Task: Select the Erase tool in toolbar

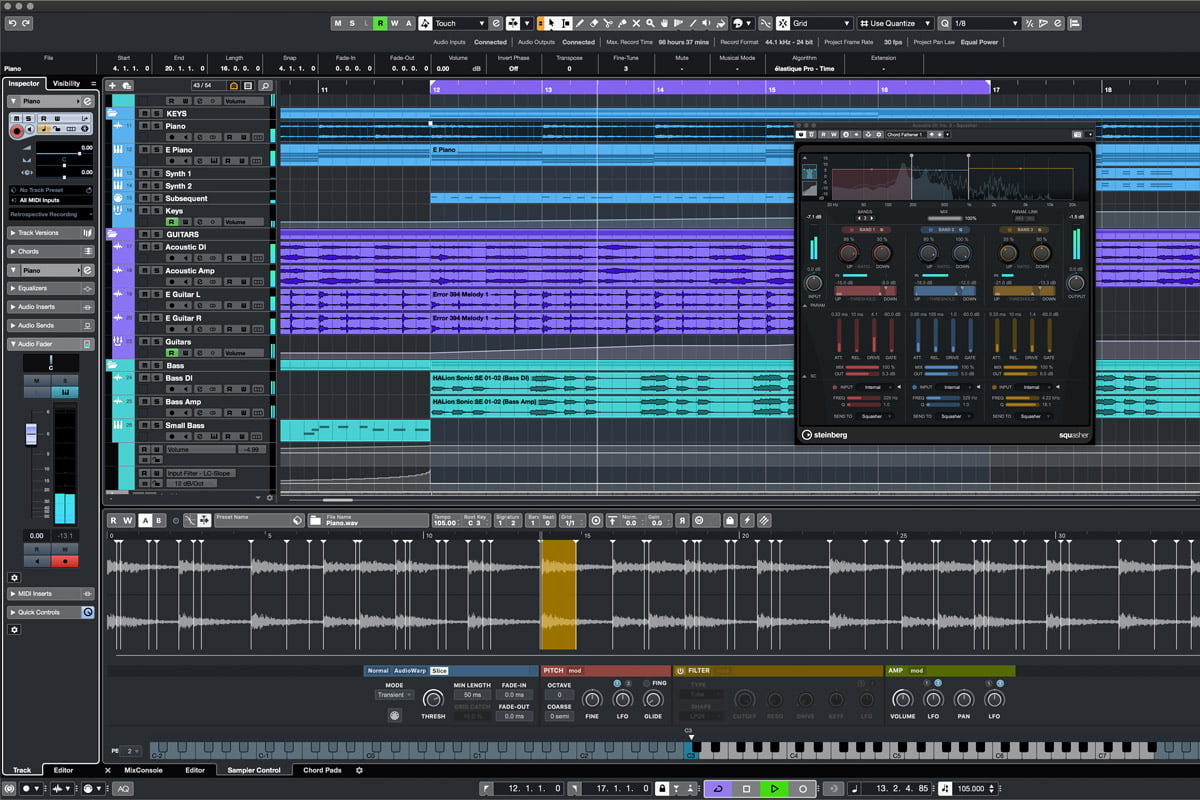Action: tap(595, 23)
